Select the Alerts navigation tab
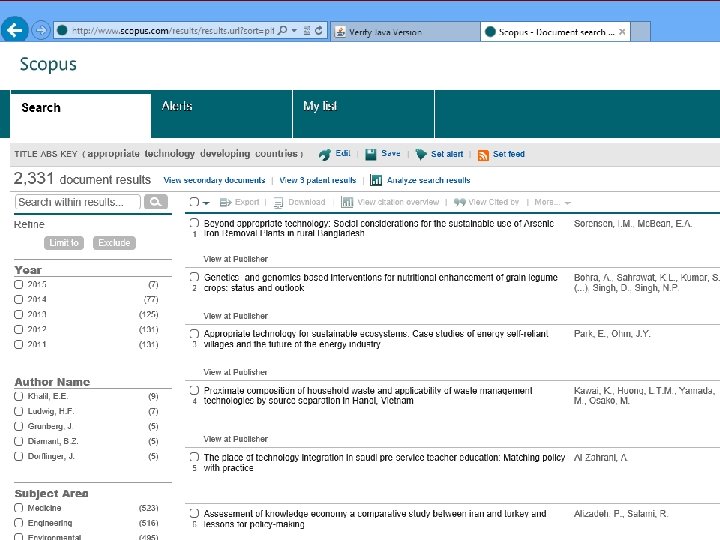Viewport: 720px width, 540px height. 221,114
